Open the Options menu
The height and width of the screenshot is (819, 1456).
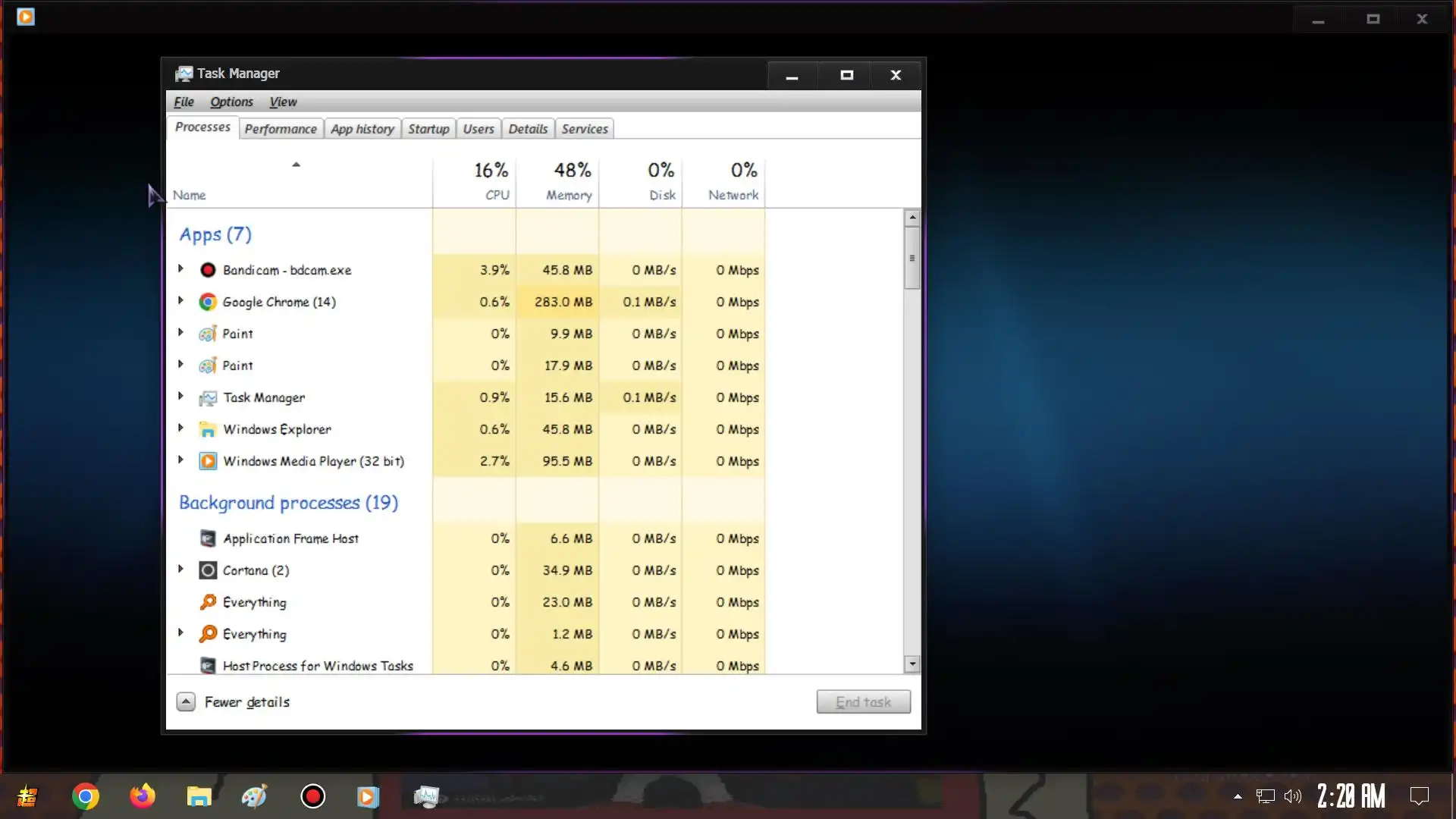coord(231,102)
